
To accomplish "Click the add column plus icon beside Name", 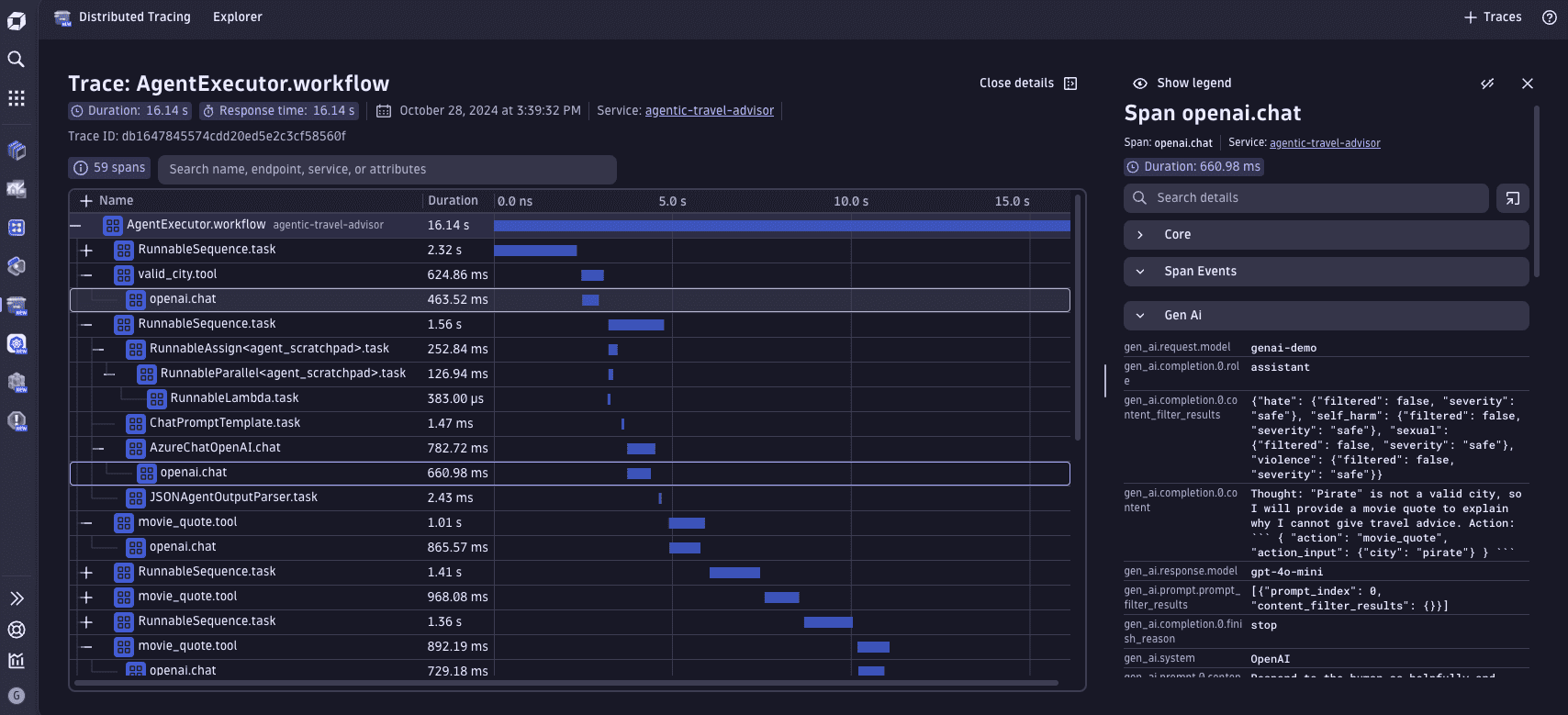I will click(86, 201).
